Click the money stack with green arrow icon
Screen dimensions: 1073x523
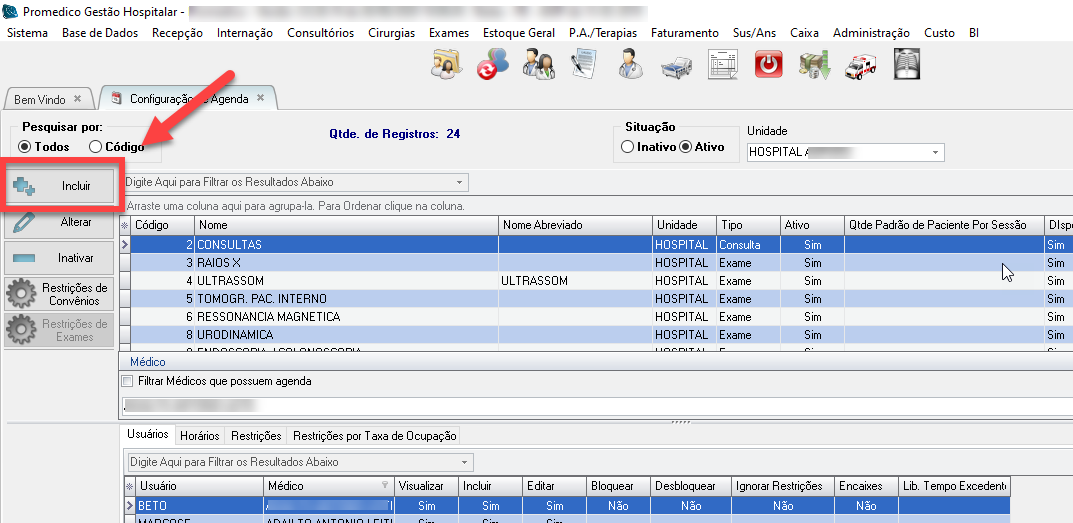pyautogui.click(x=814, y=65)
